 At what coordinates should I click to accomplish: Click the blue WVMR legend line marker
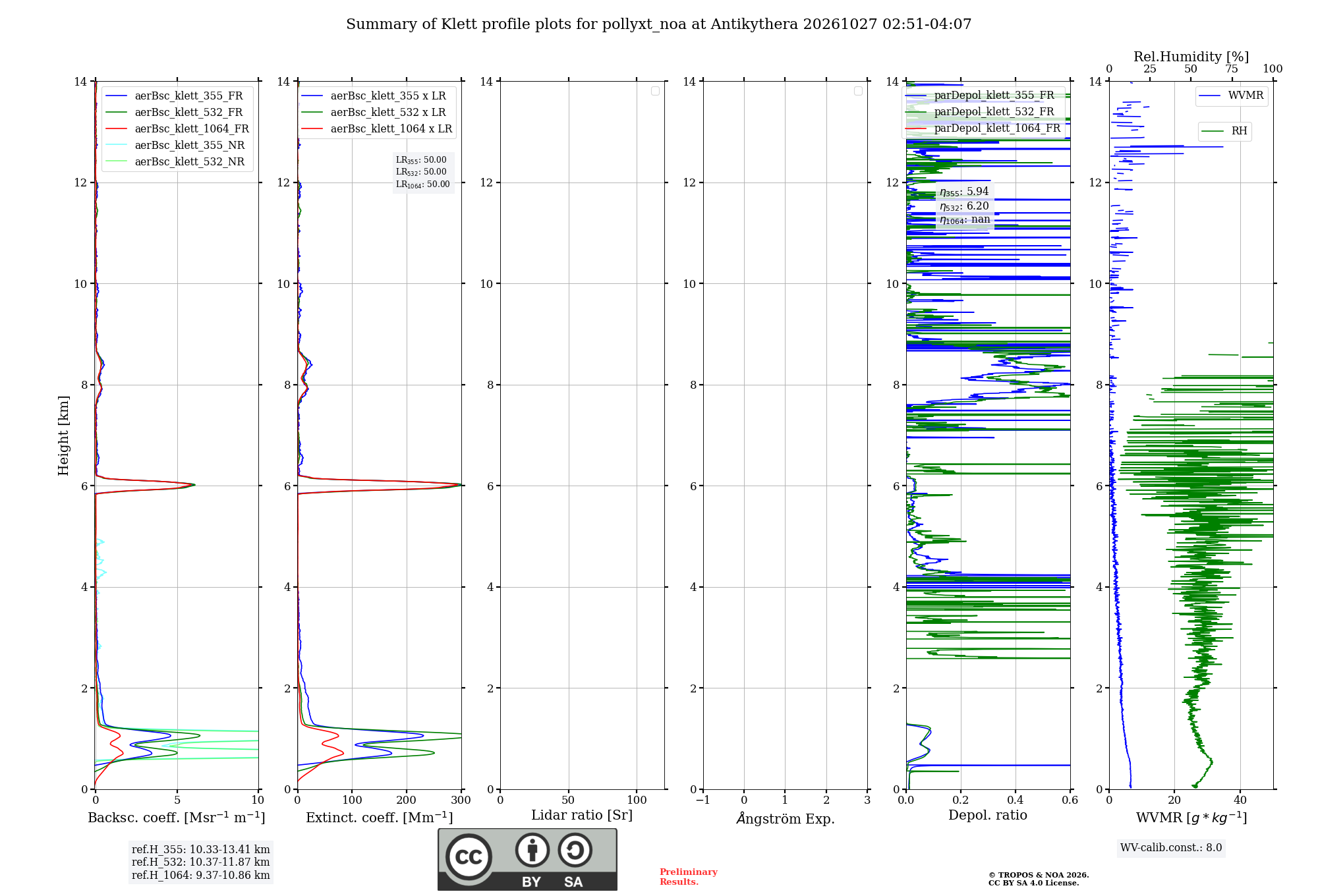(x=1209, y=96)
